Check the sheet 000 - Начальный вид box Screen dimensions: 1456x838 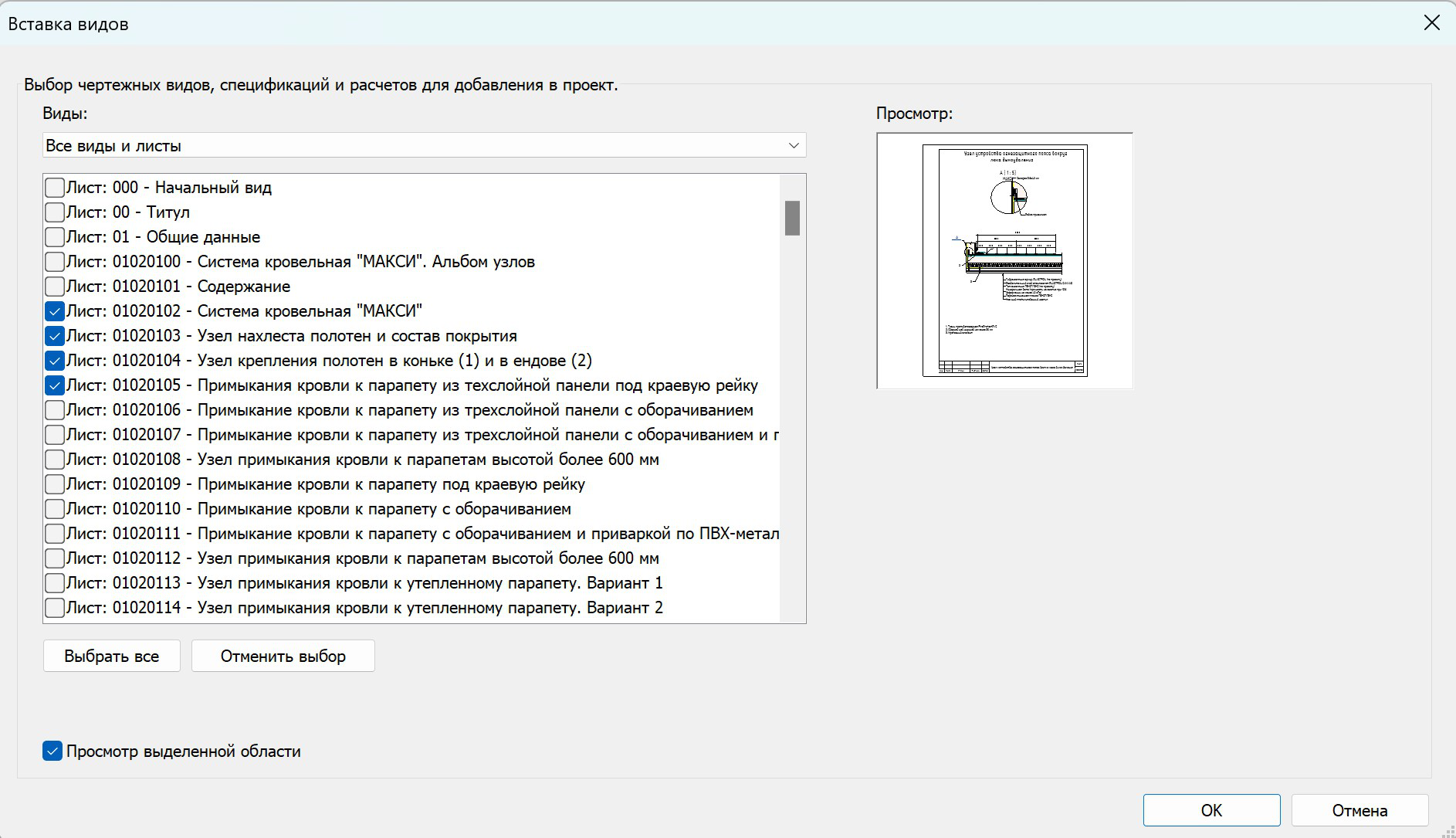point(55,188)
